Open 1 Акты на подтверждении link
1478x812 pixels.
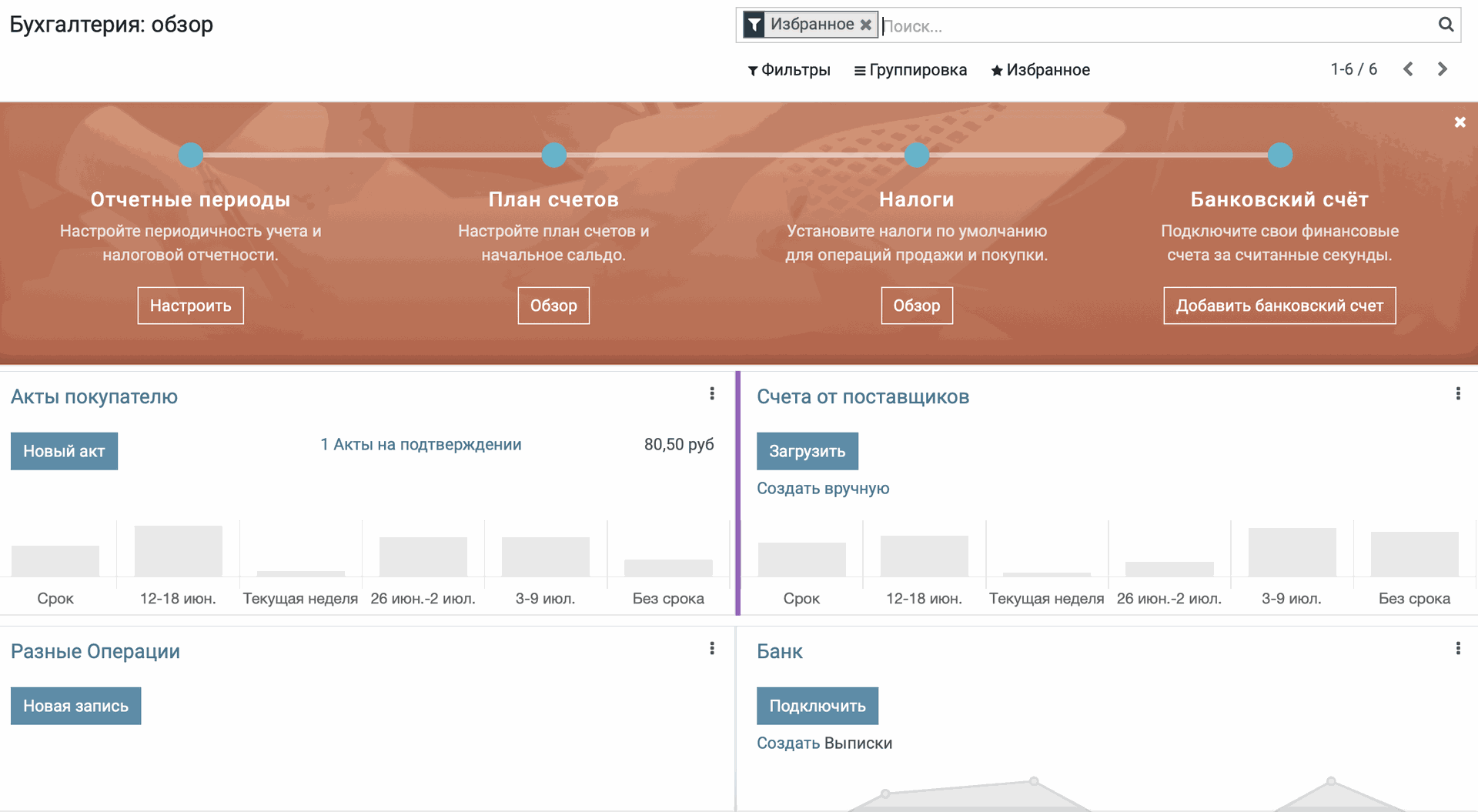(421, 444)
